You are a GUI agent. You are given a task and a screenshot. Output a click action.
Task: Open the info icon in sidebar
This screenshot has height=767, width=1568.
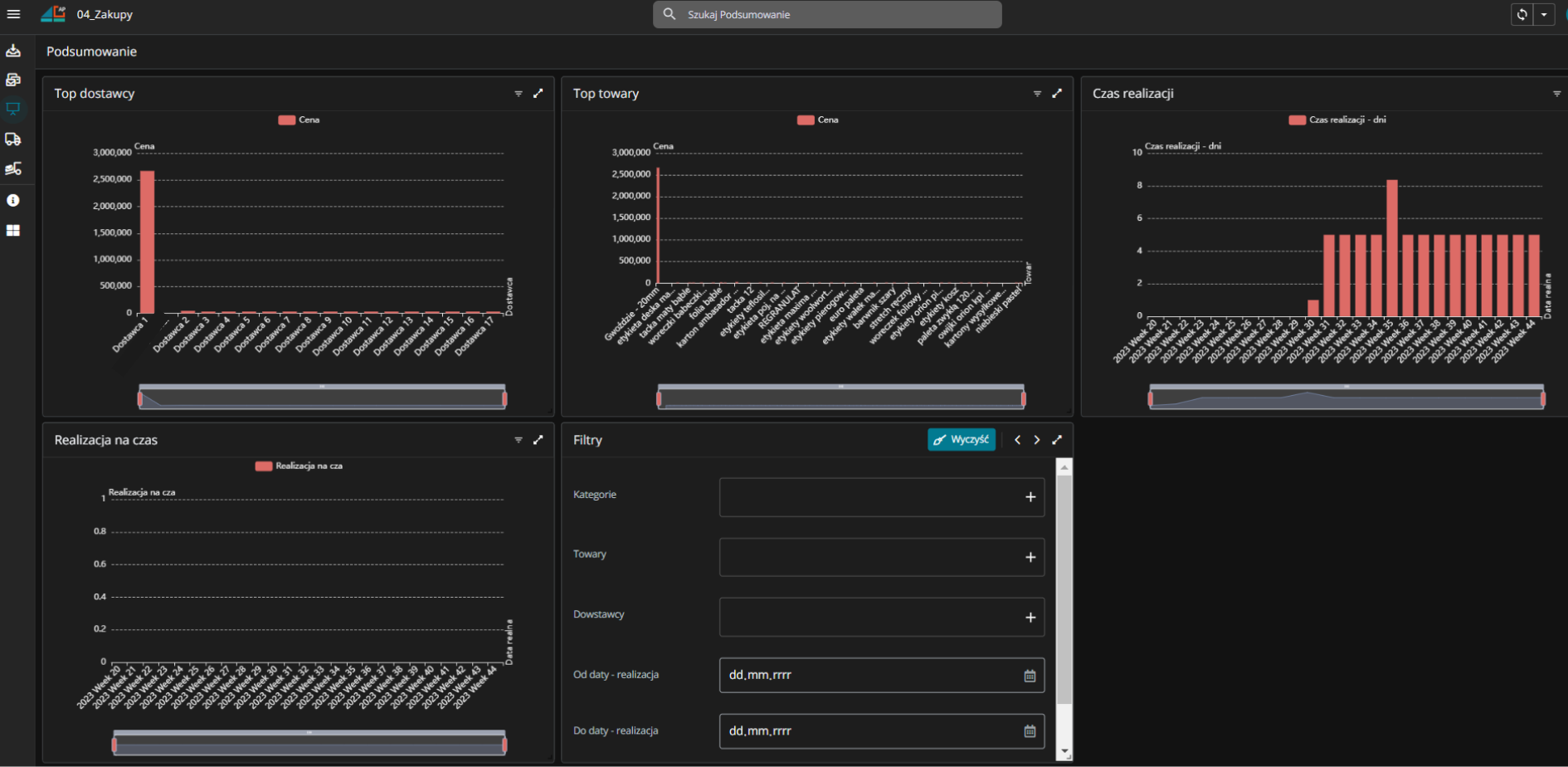tap(13, 200)
